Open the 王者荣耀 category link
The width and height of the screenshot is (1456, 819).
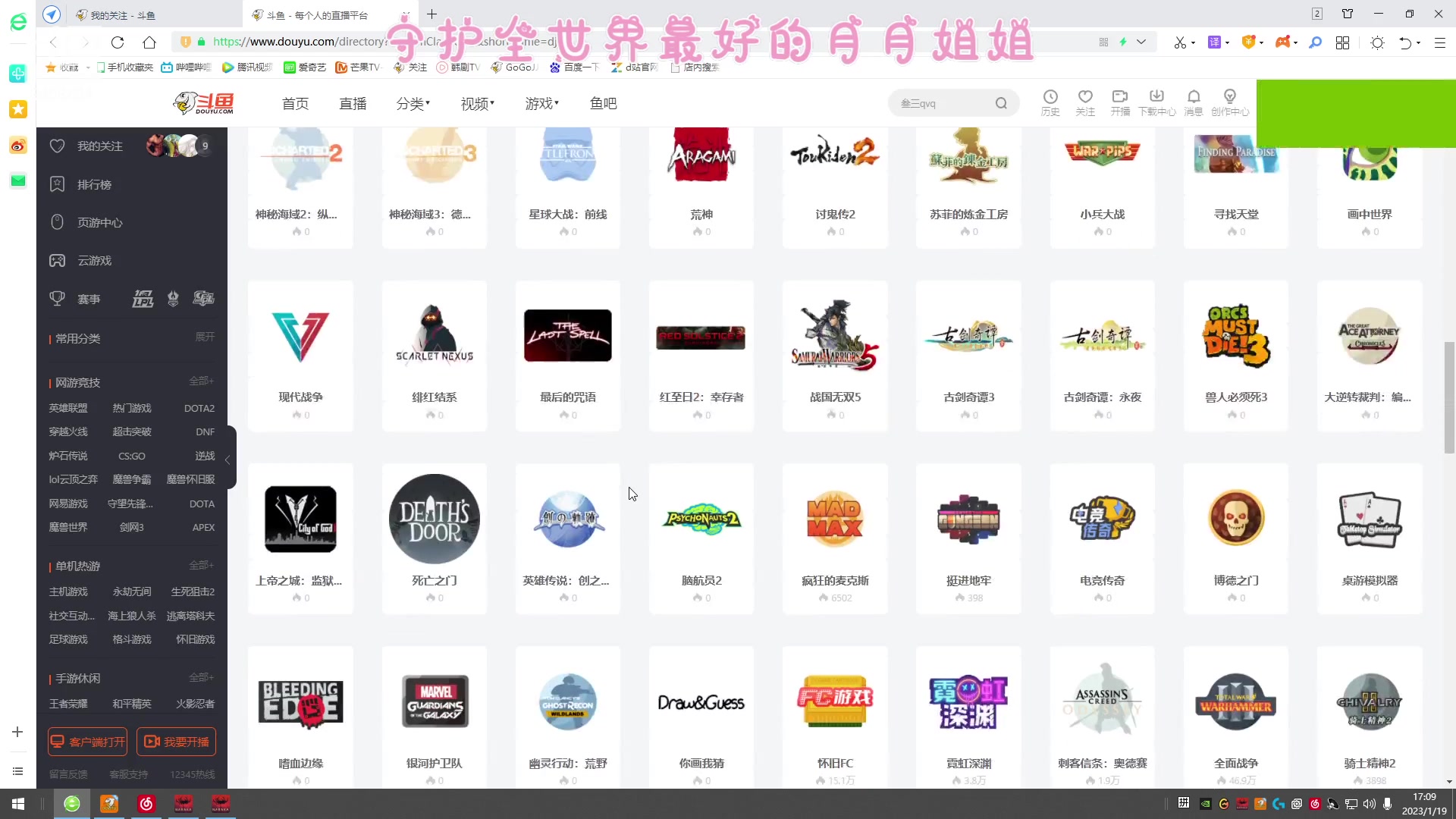68,704
